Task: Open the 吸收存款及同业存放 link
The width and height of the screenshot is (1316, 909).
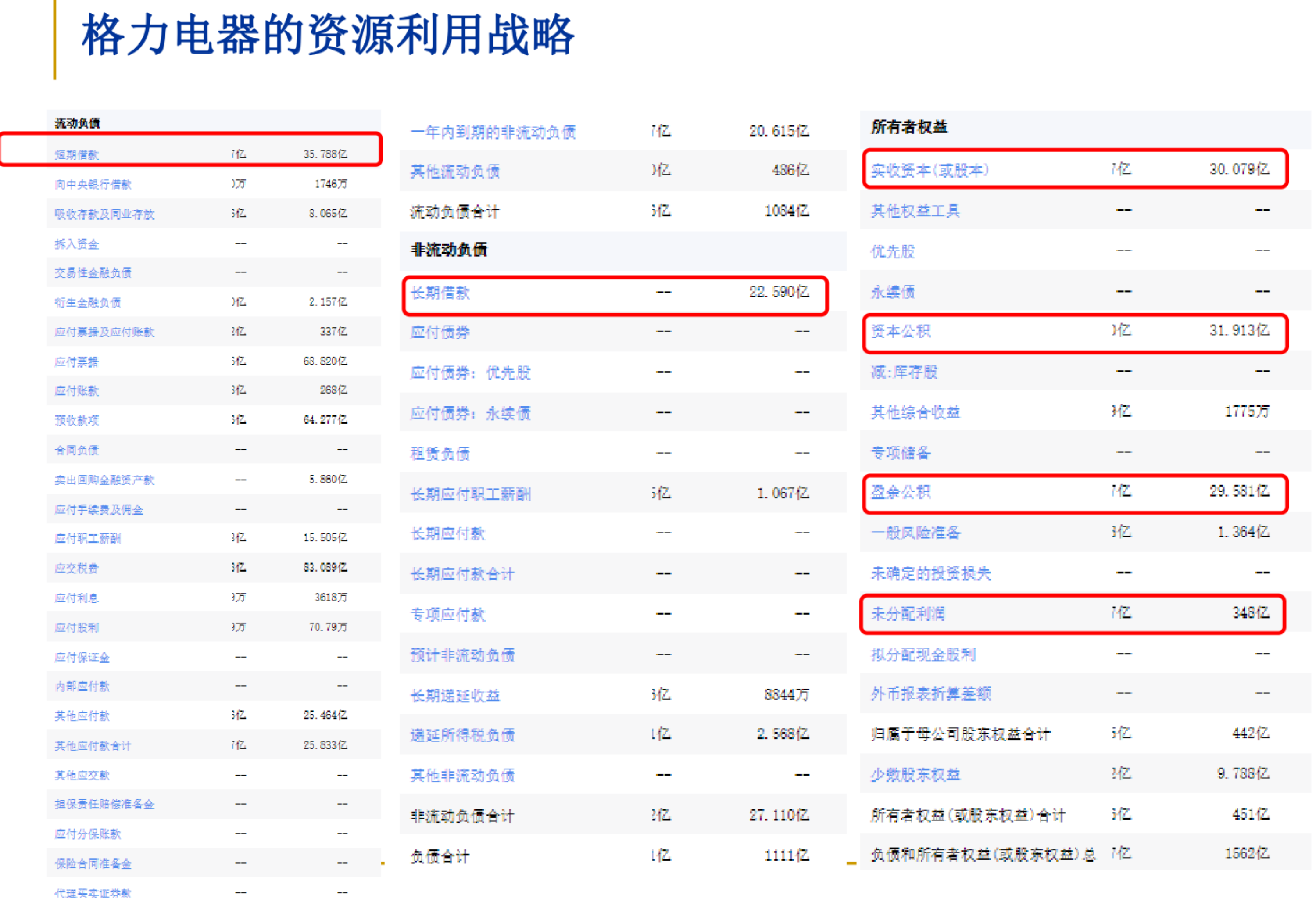Action: [105, 214]
